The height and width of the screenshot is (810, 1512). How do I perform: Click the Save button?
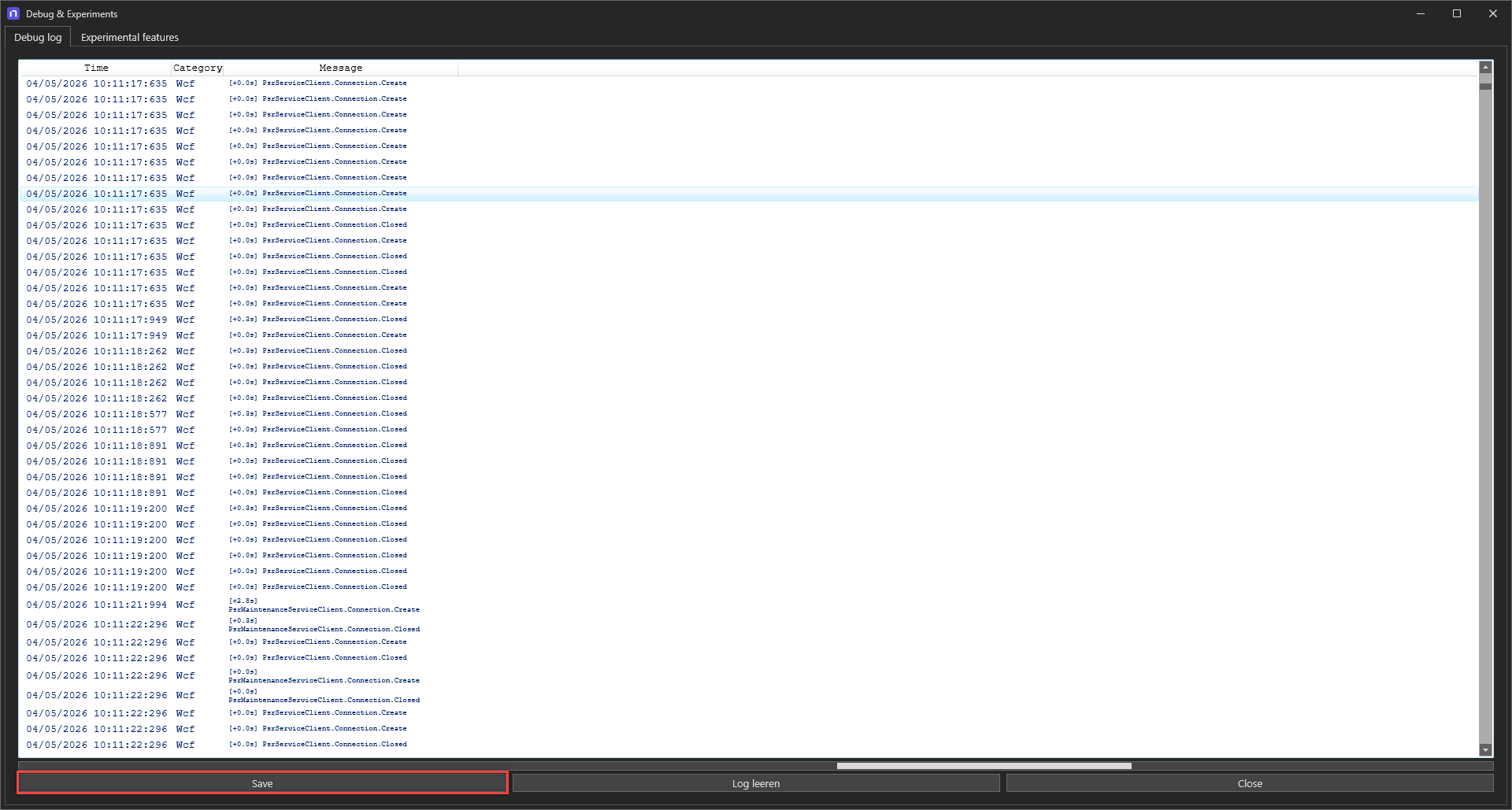[x=262, y=783]
